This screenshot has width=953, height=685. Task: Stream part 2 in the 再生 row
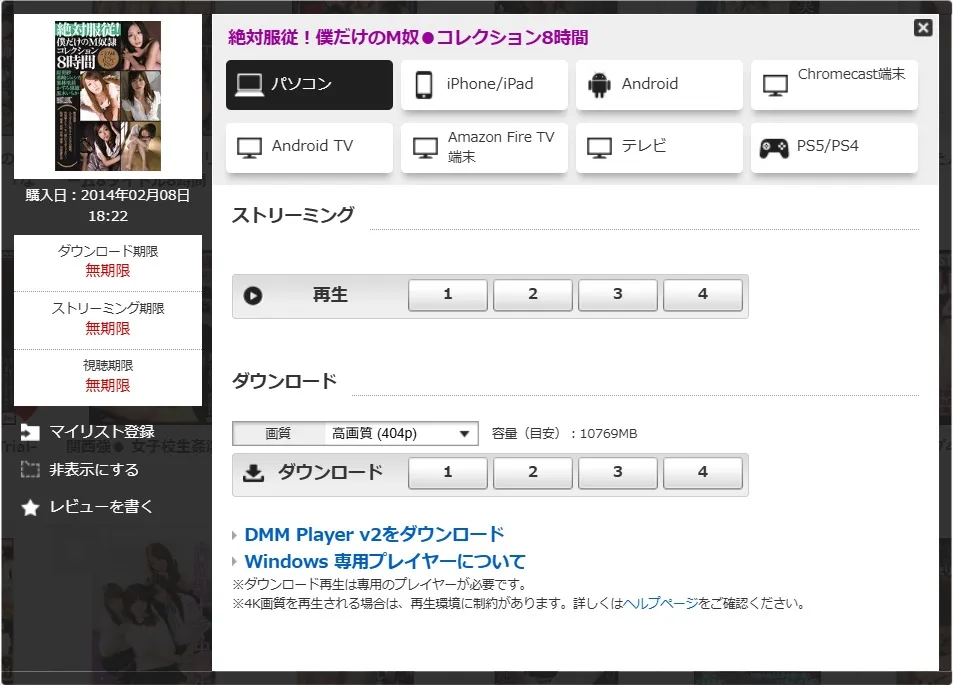(533, 295)
